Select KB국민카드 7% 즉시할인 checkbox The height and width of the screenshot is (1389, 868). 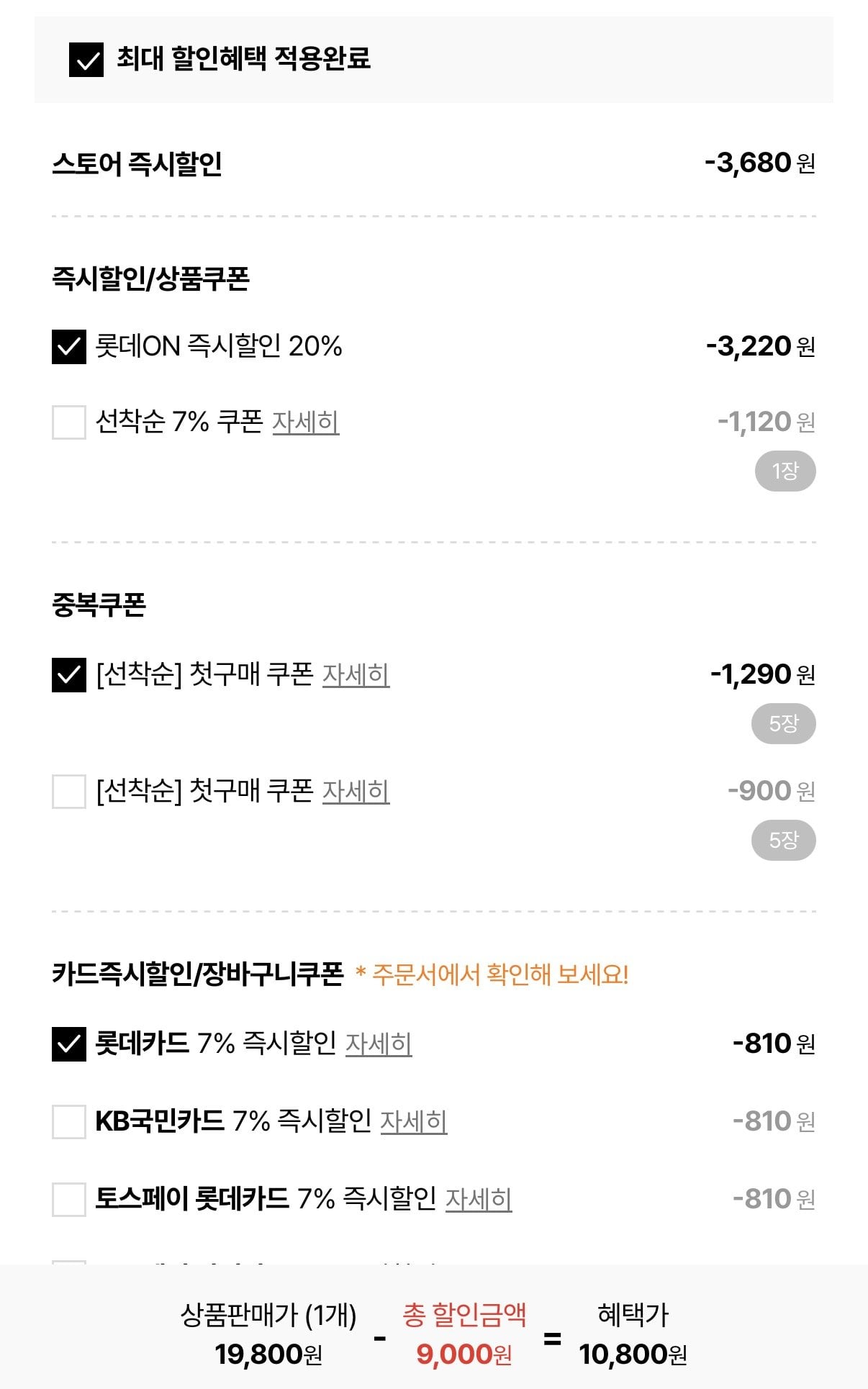69,1122
